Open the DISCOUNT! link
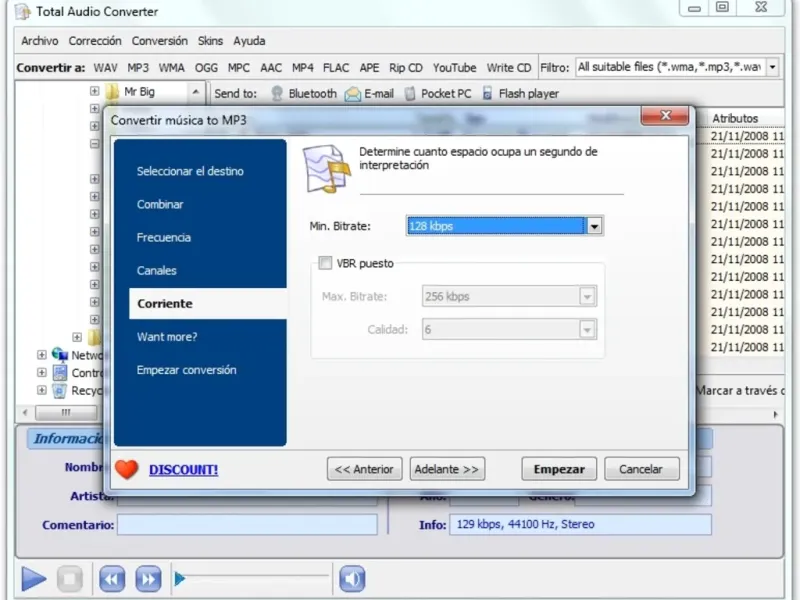800x600 pixels. [x=184, y=469]
